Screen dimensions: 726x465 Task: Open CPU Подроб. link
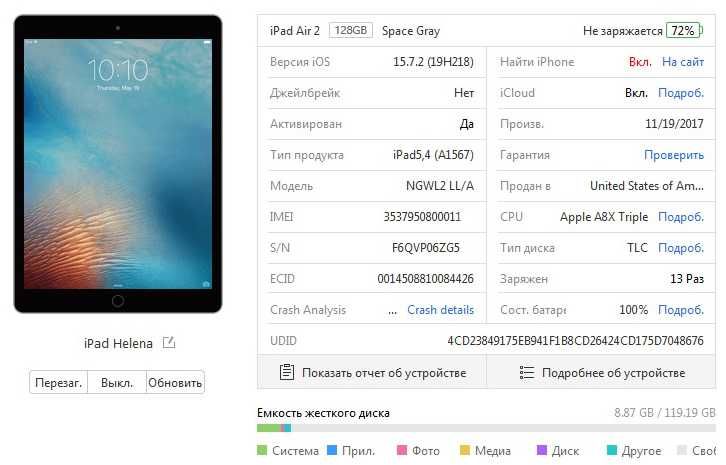tap(681, 217)
